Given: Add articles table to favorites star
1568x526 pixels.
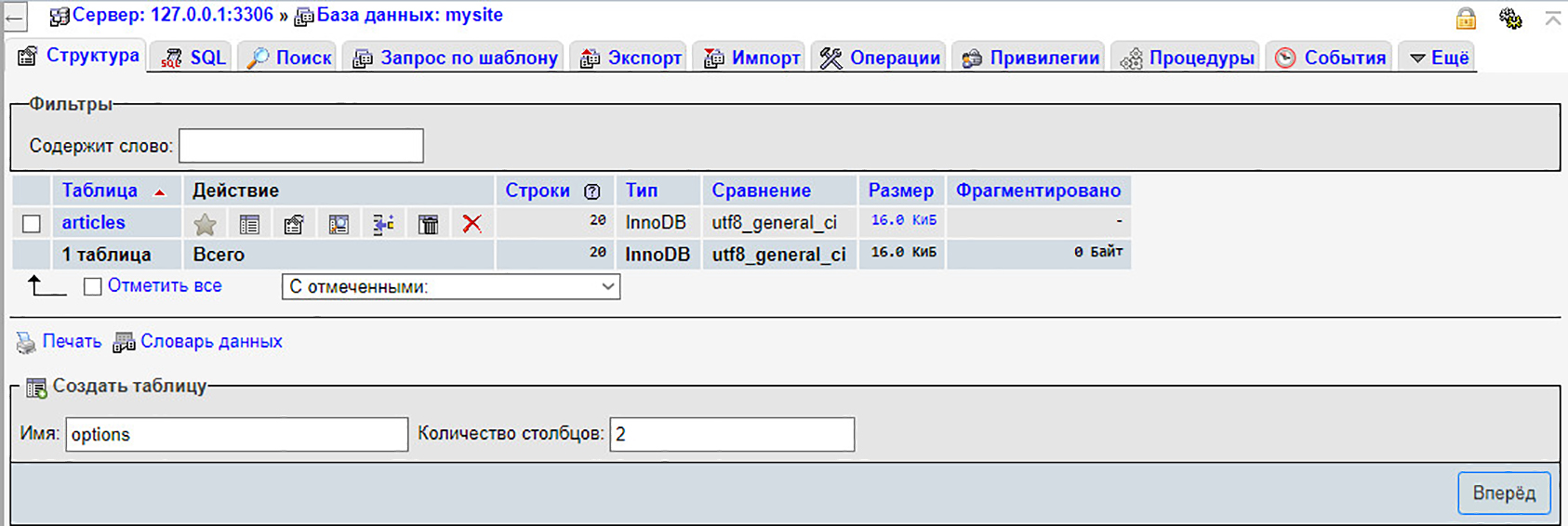Looking at the screenshot, I should [x=205, y=224].
